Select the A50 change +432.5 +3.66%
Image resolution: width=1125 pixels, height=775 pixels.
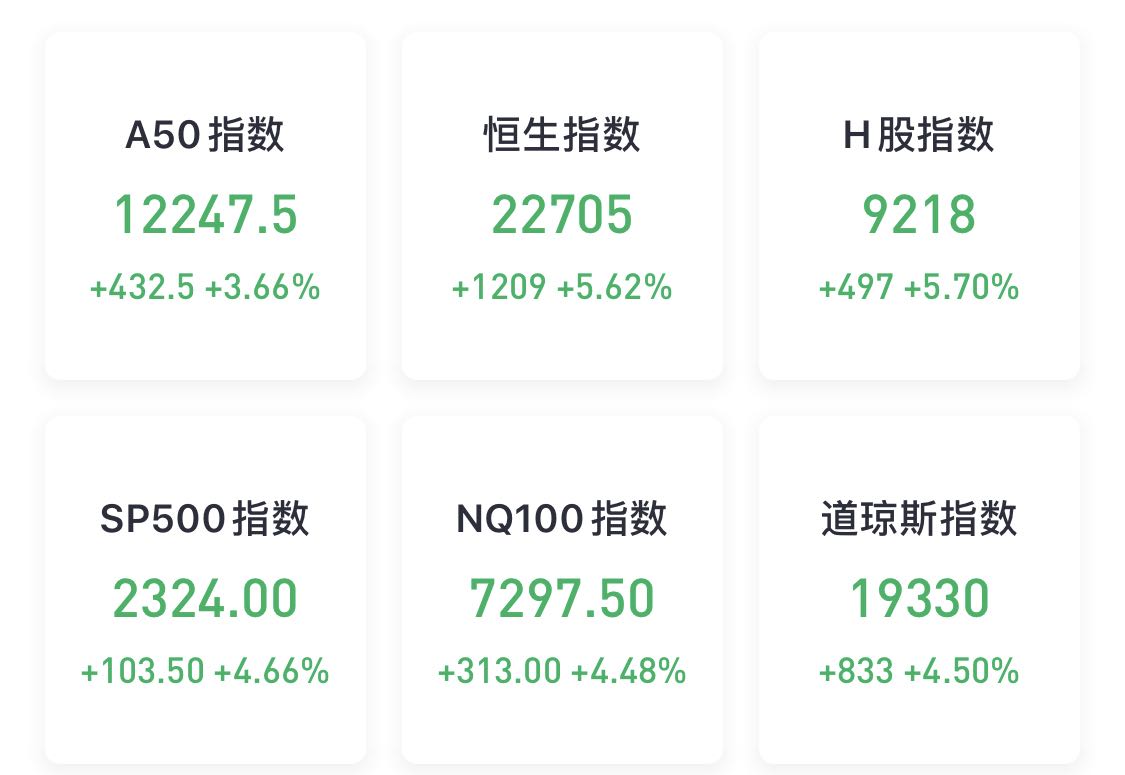(x=205, y=287)
